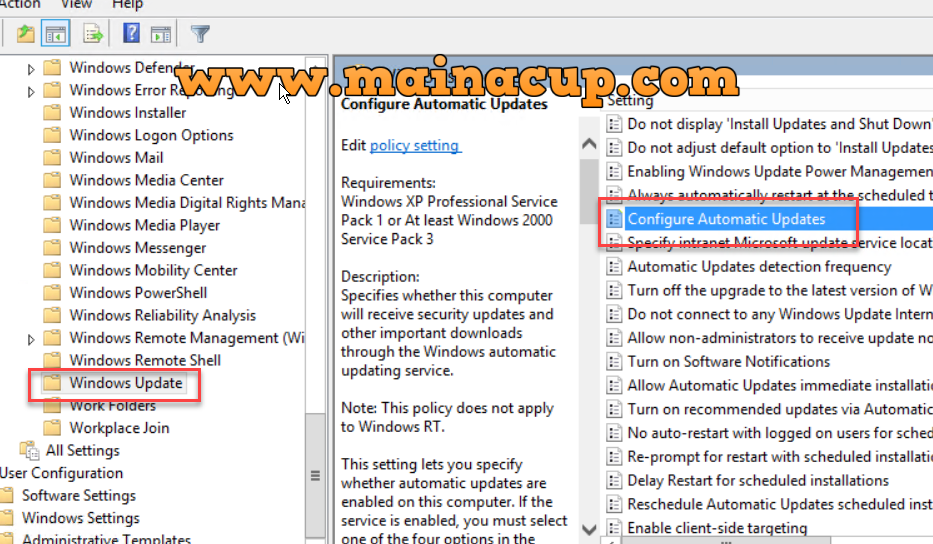Open the View menu

(x=76, y=4)
